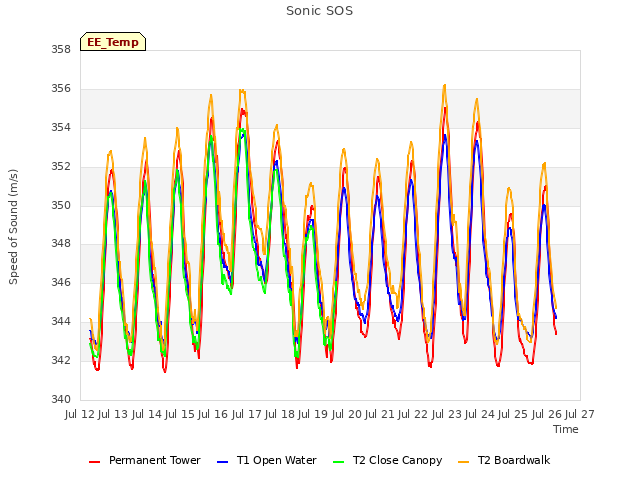The height and width of the screenshot is (480, 640).
Task: Click the Speed of Sound (m/s) axis label
Action: pos(13,227)
